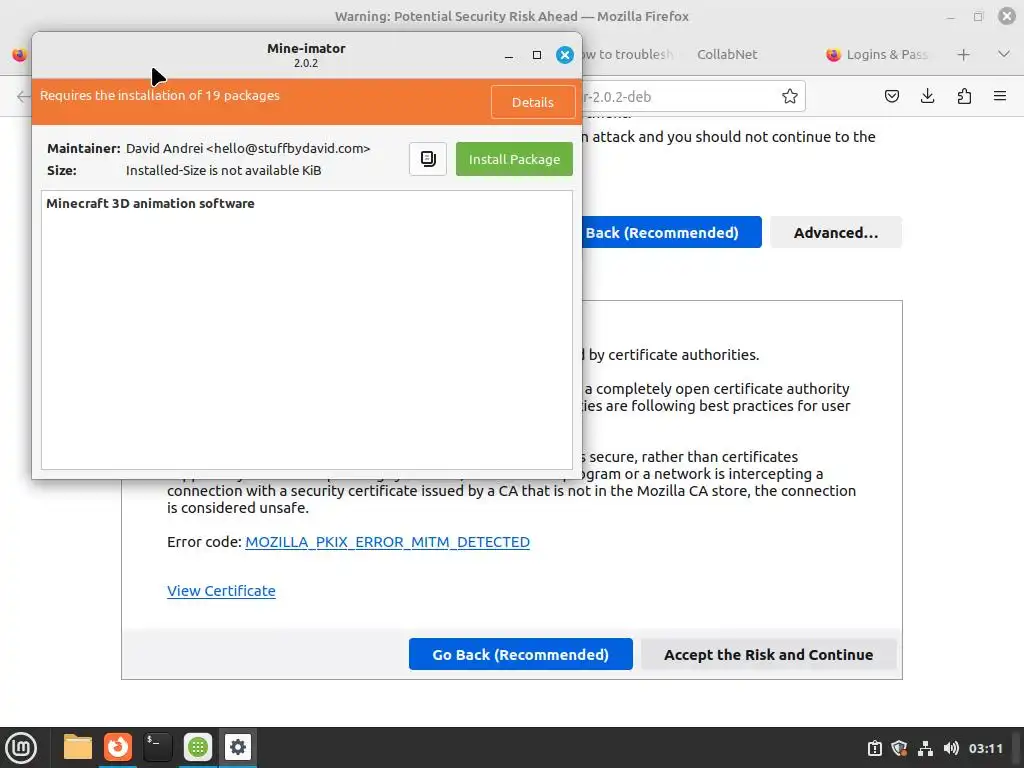
Task: Close the Firefox browser window
Action: click(x=1006, y=16)
